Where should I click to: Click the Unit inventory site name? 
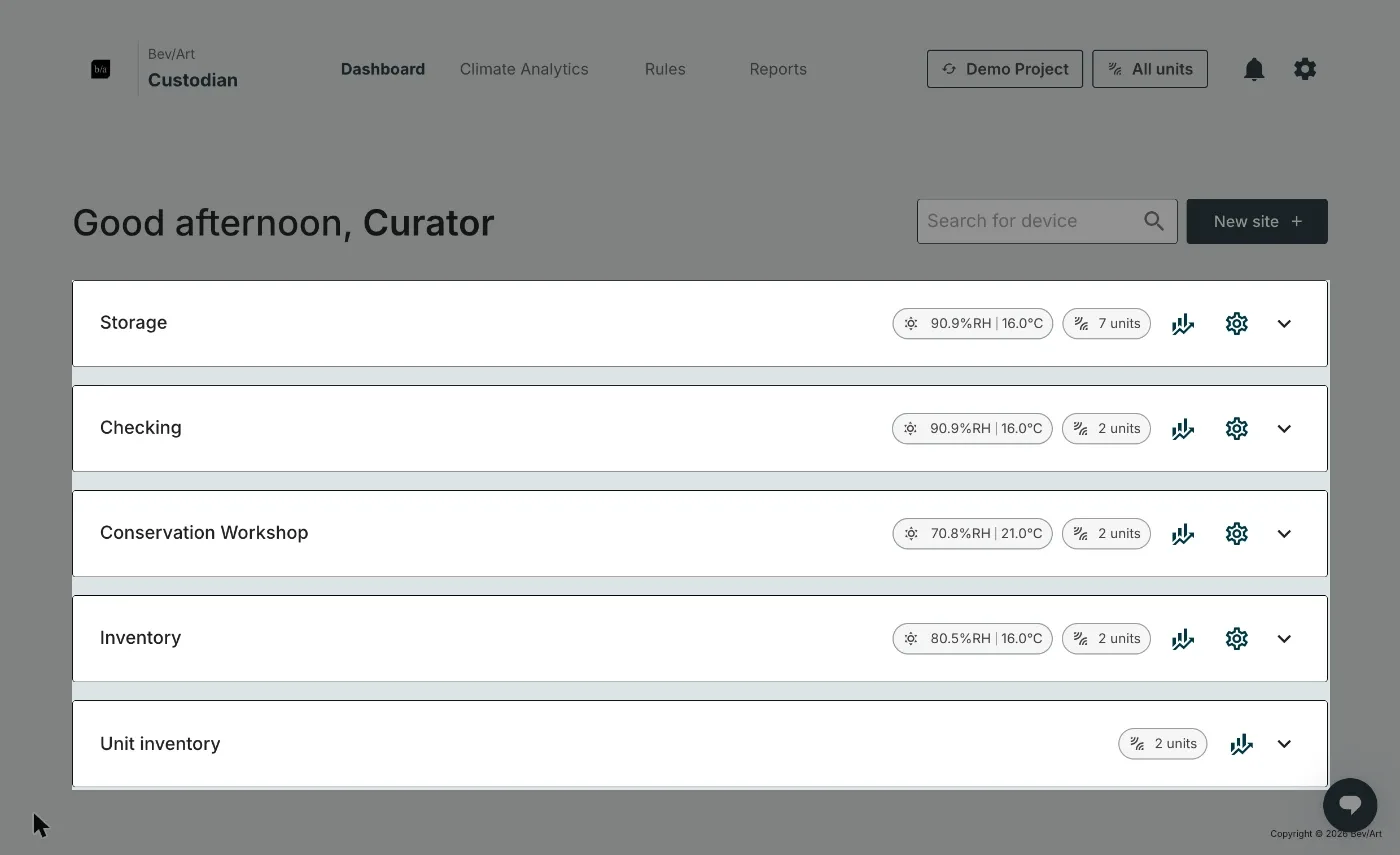160,744
